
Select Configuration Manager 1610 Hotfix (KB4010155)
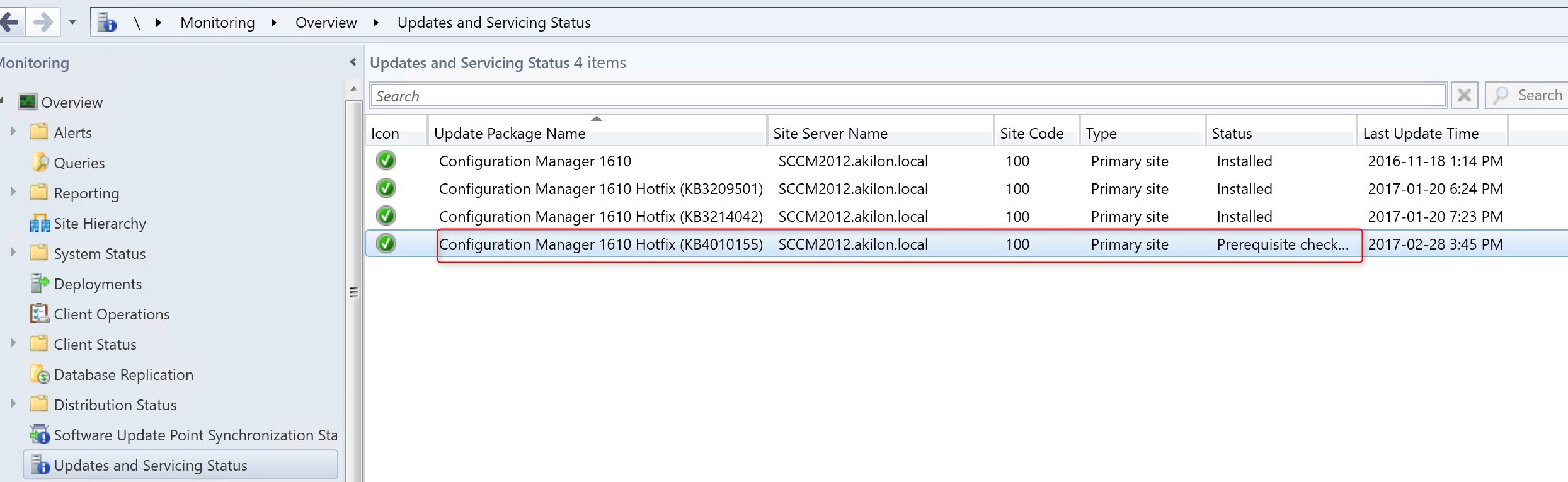pos(600,244)
